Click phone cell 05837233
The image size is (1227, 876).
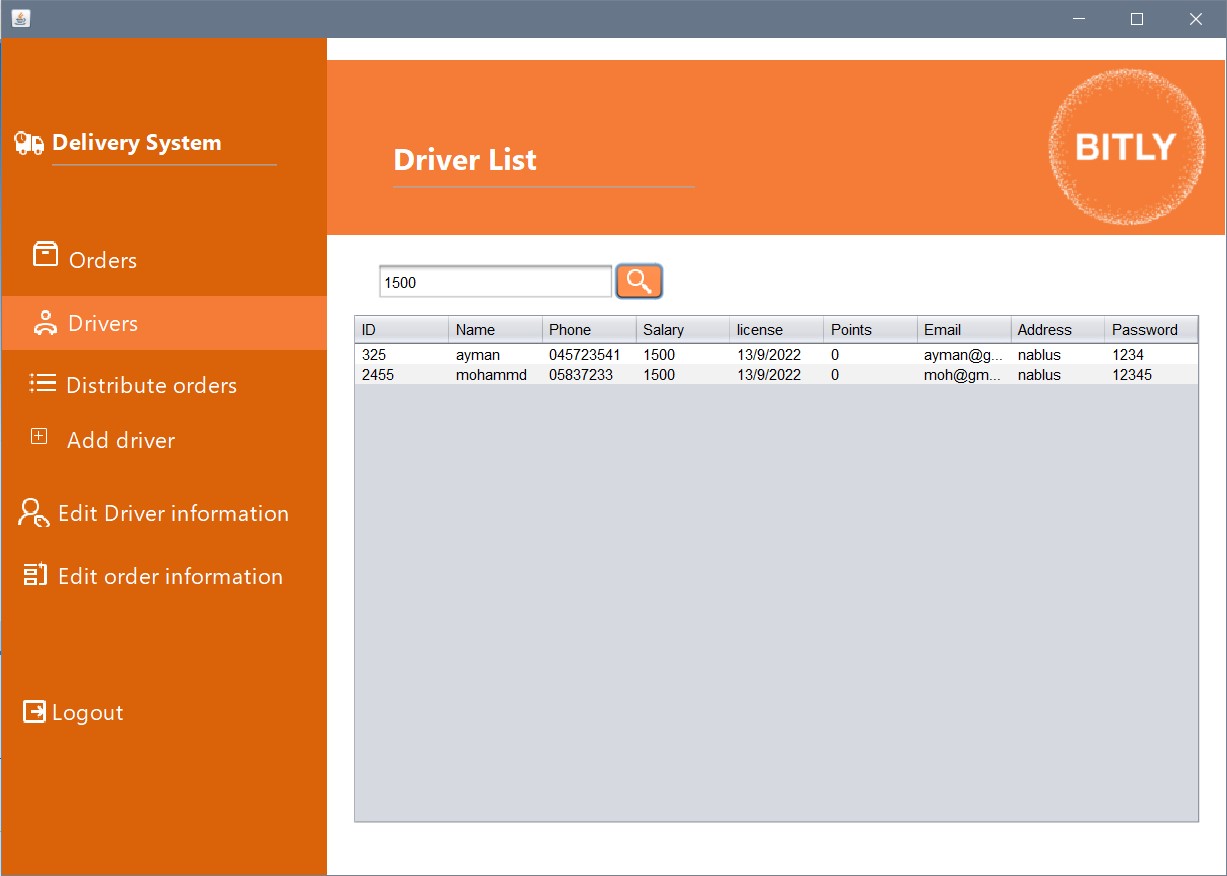point(590,375)
